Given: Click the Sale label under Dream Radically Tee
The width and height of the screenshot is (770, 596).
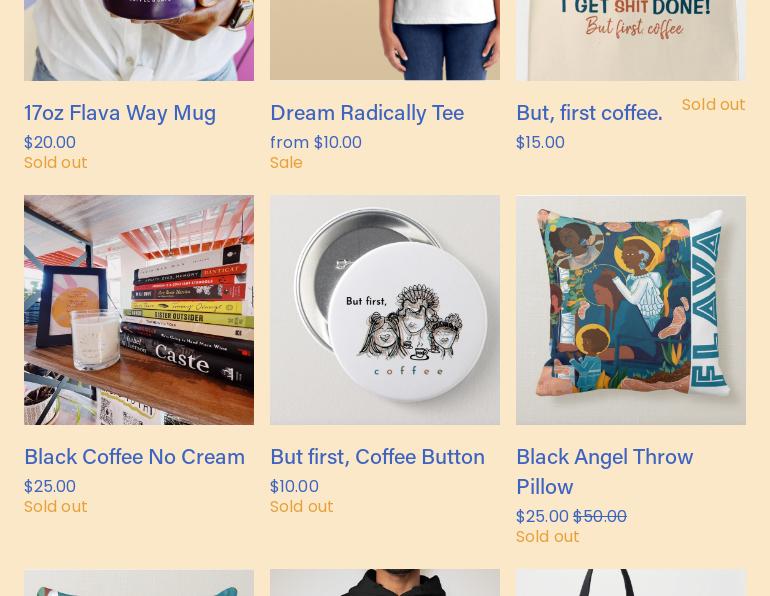Looking at the screenshot, I should coord(286,163).
